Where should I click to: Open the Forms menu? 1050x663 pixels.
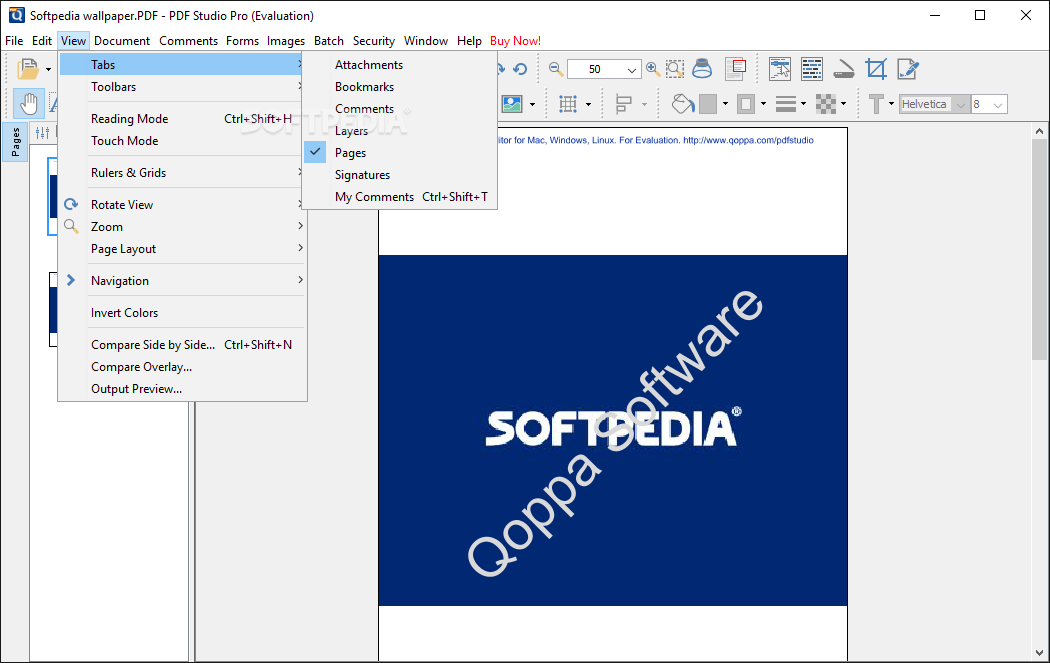coord(242,41)
